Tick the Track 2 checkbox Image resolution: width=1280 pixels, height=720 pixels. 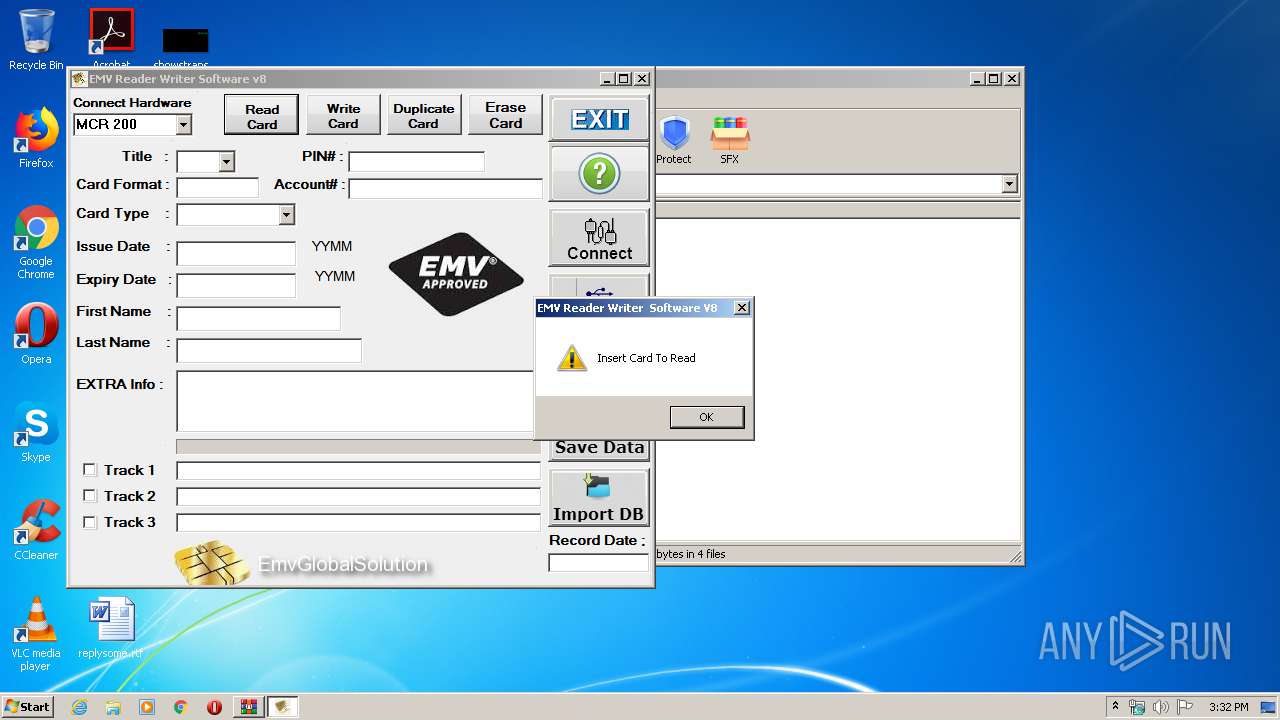tap(90, 496)
